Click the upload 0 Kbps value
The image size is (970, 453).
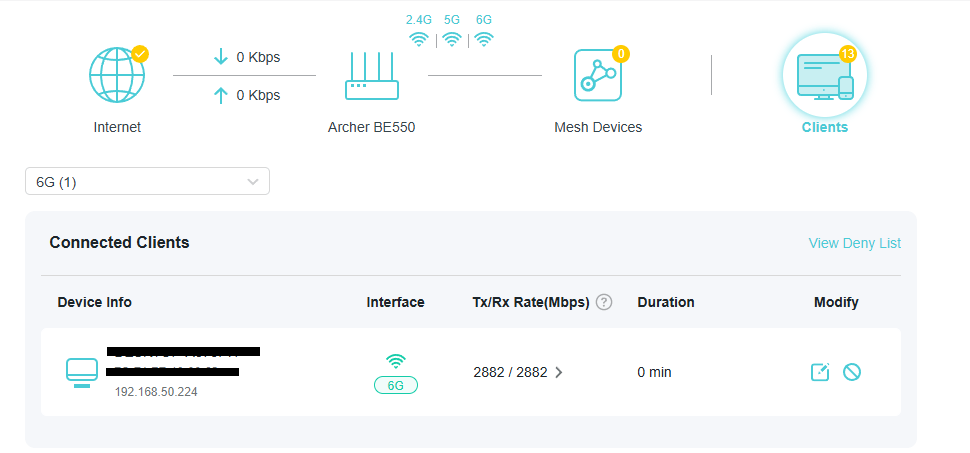point(258,95)
